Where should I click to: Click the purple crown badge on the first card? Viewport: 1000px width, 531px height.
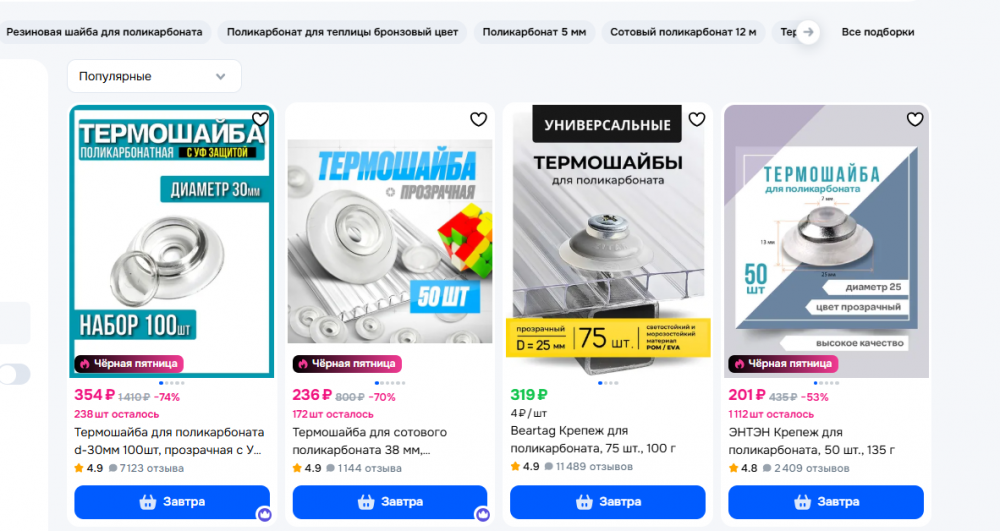(265, 514)
